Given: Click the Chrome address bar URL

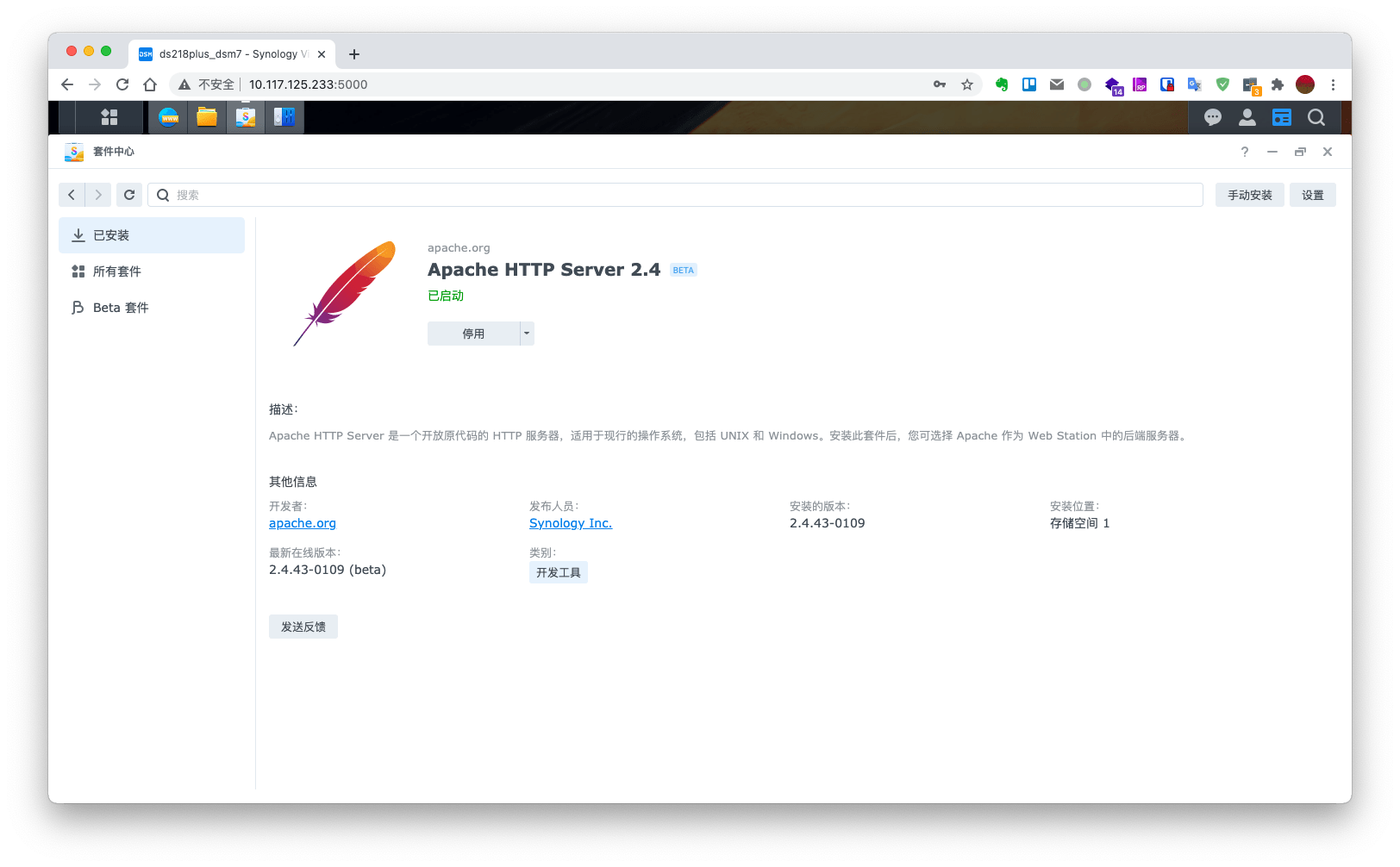Looking at the screenshot, I should tap(309, 84).
